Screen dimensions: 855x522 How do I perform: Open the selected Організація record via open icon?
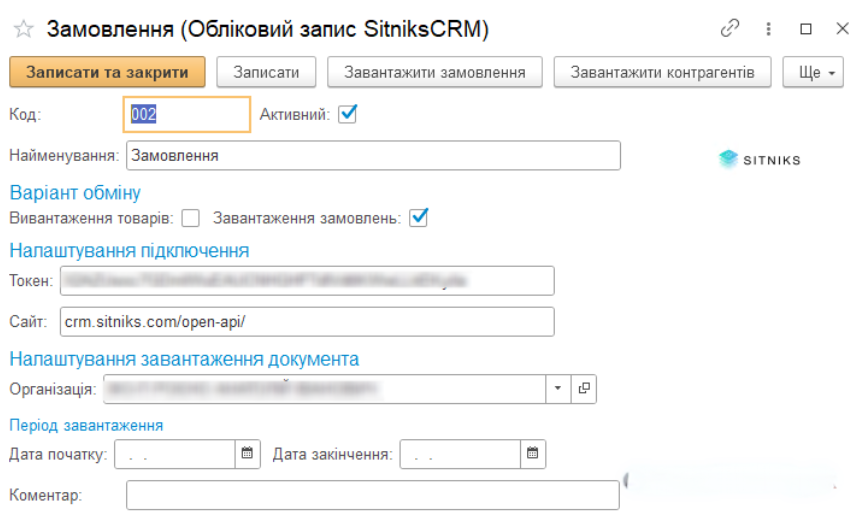click(584, 388)
